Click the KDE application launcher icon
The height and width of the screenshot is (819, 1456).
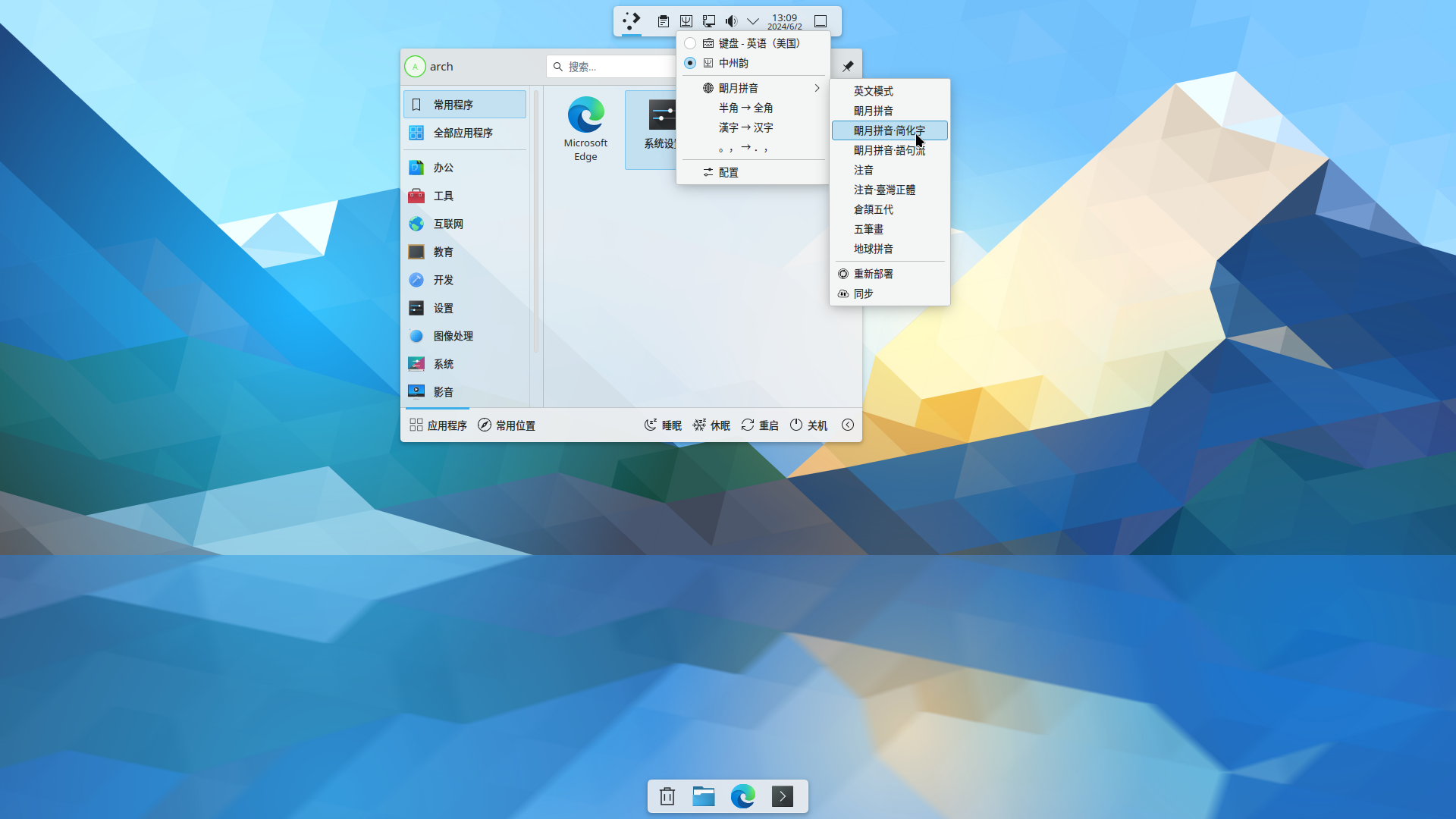pos(631,20)
